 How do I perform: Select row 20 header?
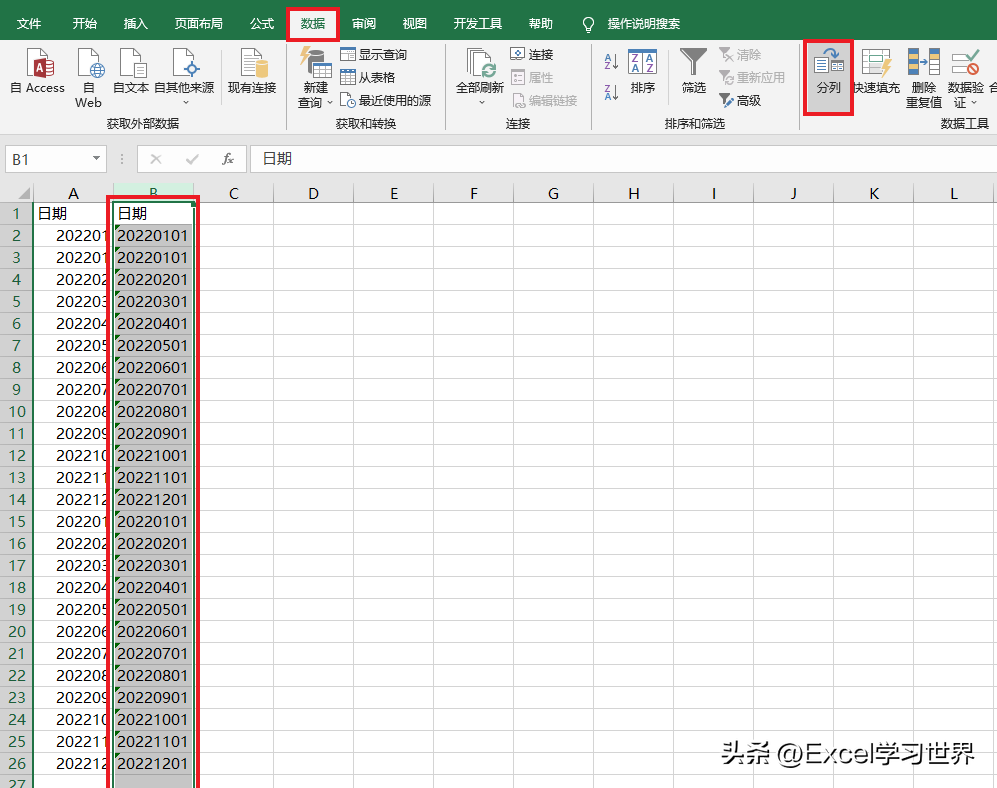pyautogui.click(x=17, y=632)
